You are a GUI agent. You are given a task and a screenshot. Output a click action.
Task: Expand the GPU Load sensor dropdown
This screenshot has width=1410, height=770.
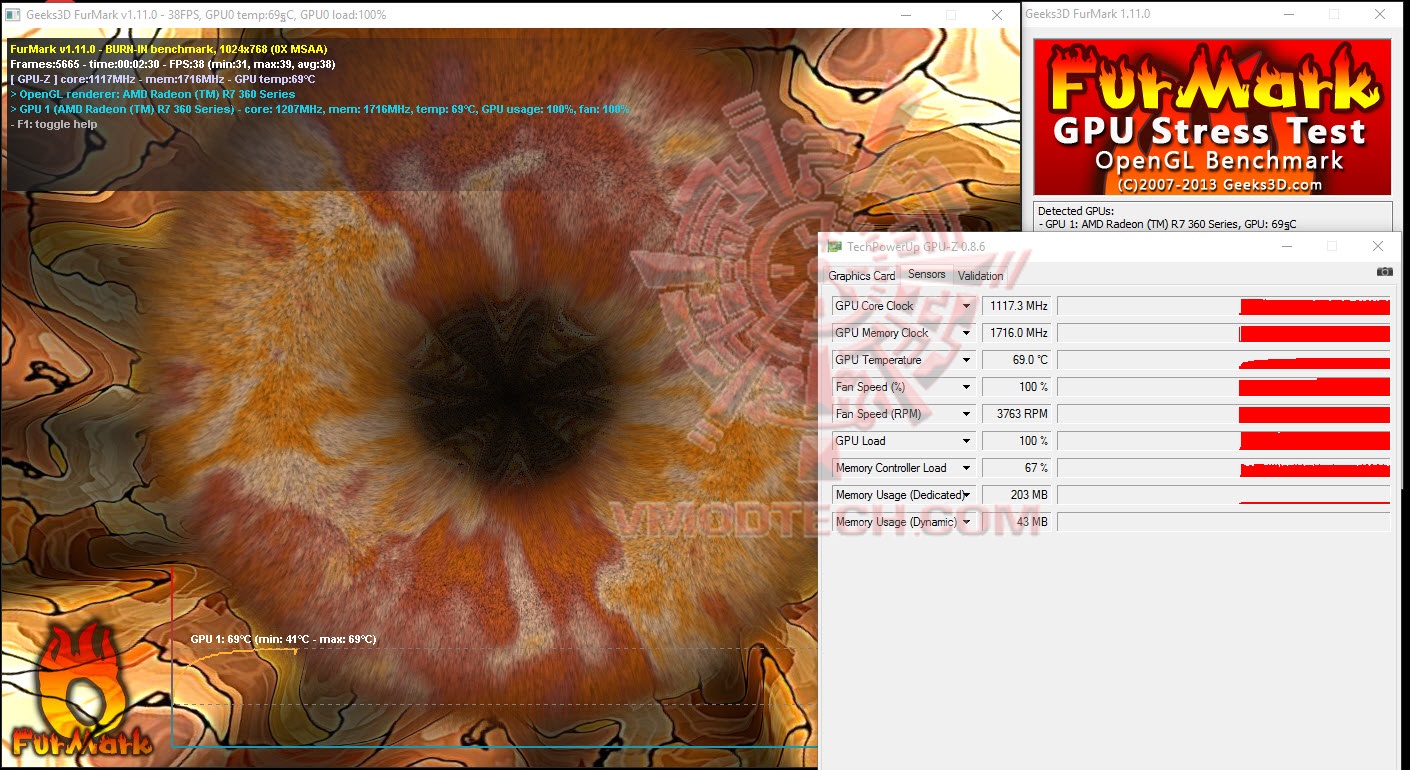pyautogui.click(x=967, y=441)
